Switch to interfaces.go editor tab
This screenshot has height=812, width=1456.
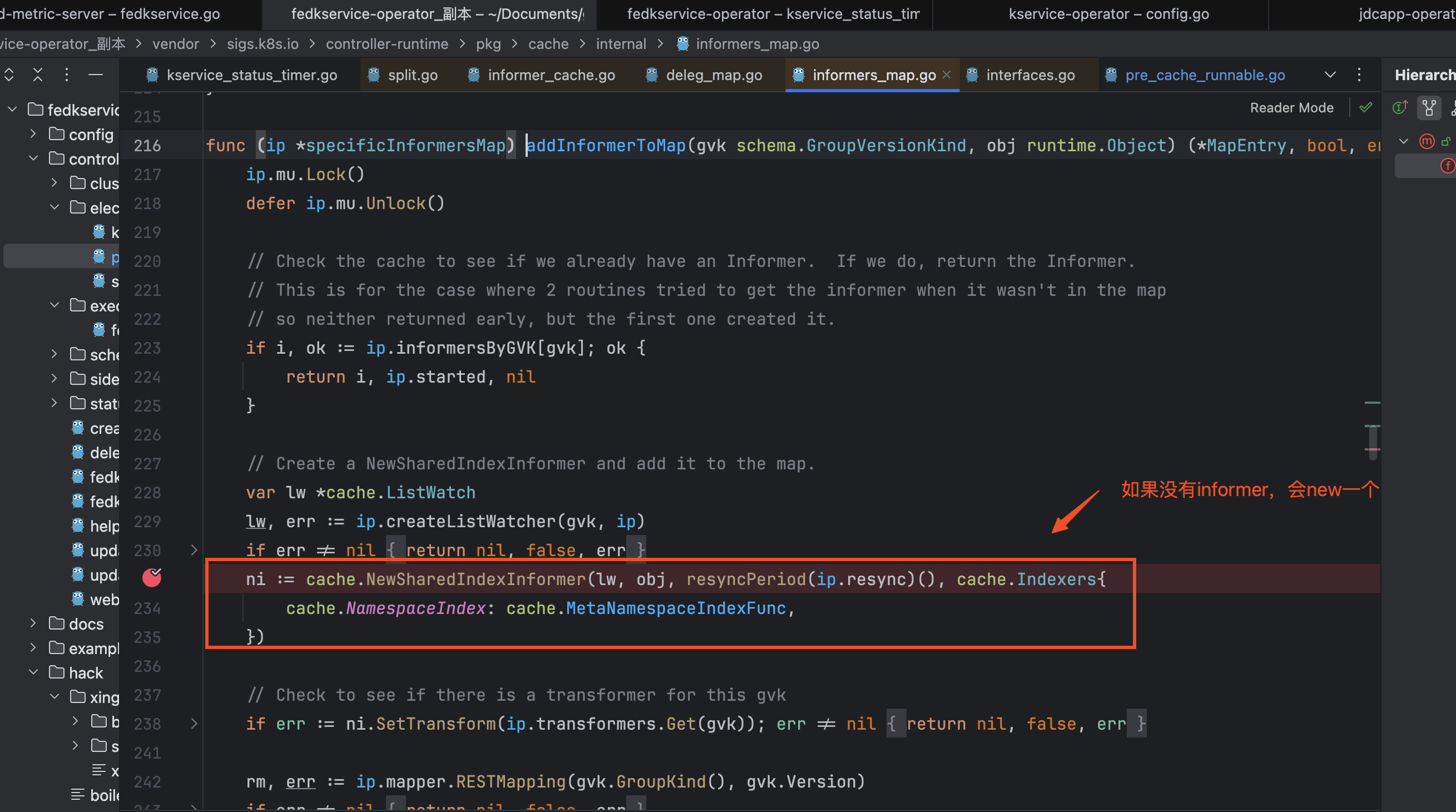[1030, 75]
